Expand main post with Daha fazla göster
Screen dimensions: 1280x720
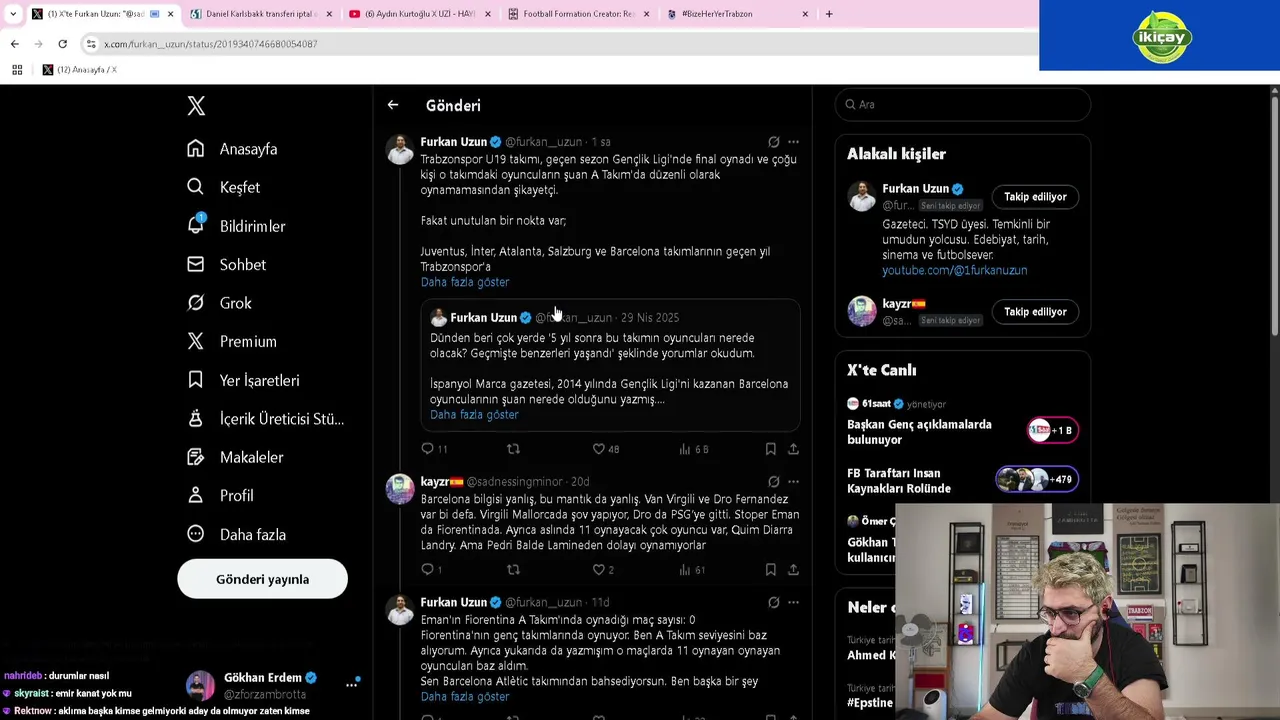(465, 282)
